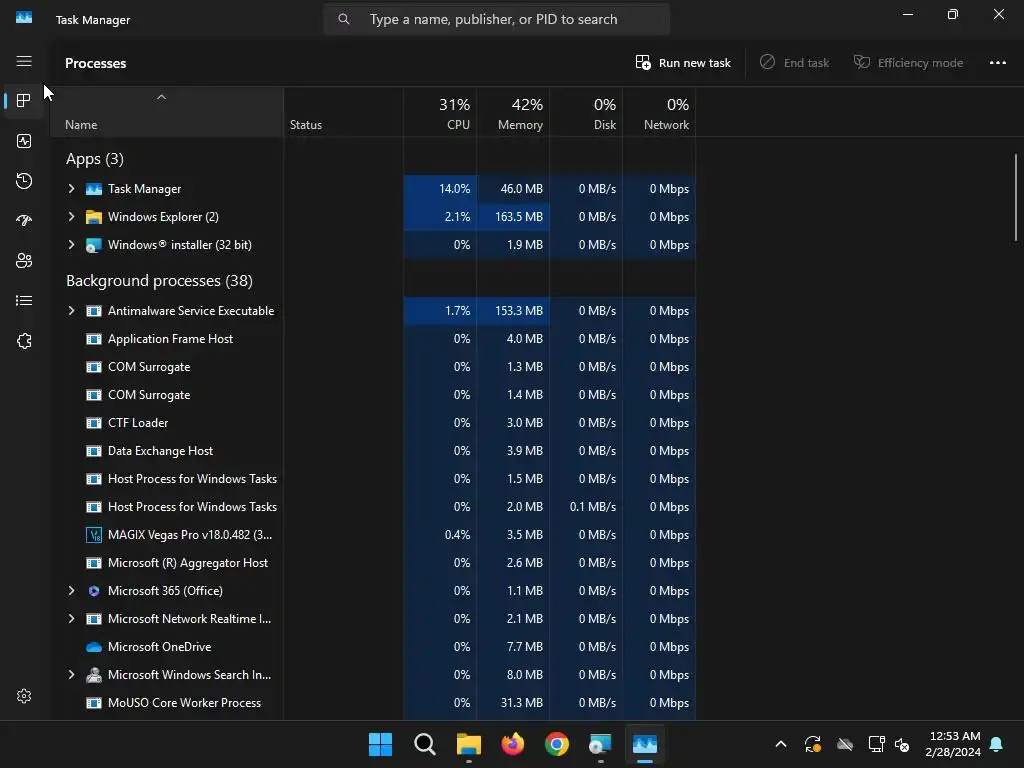The height and width of the screenshot is (768, 1024).
Task: Open the Windows installer app on taskbar
Action: 600,744
